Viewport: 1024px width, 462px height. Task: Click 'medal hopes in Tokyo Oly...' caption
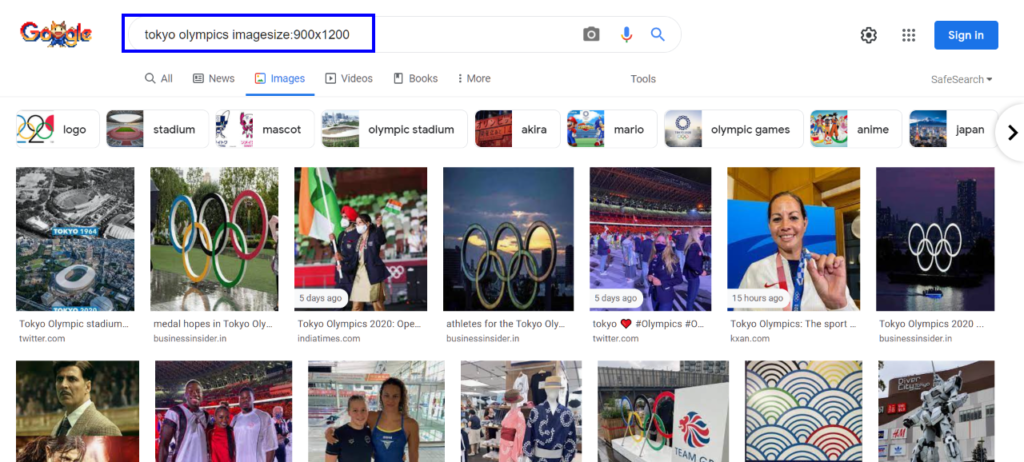pos(213,323)
